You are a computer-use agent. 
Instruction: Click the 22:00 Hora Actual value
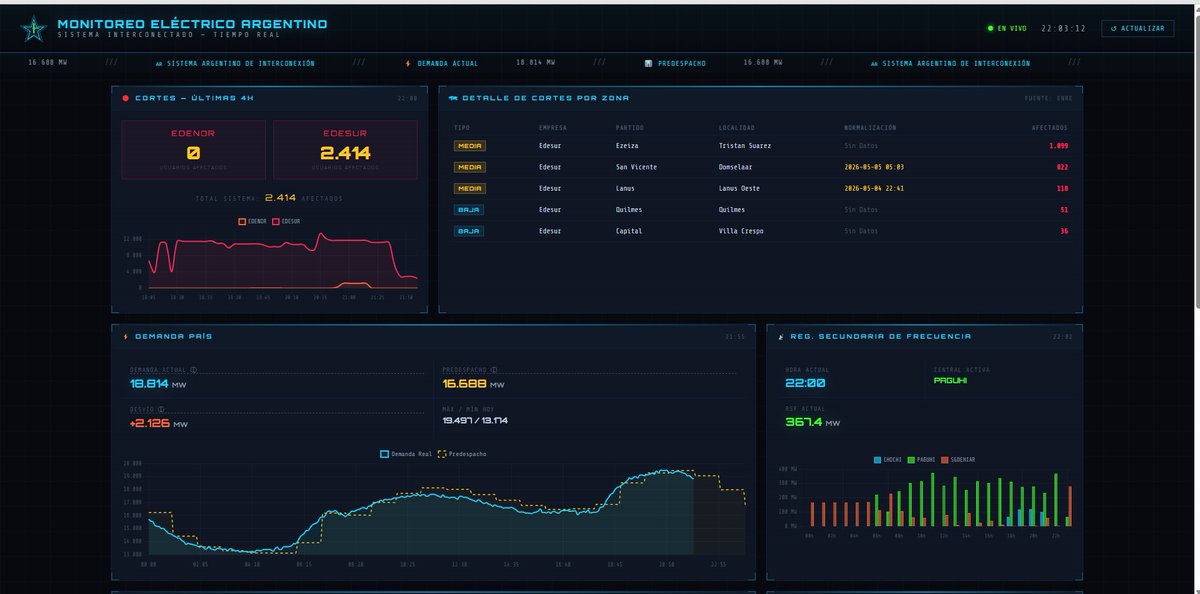tap(806, 383)
